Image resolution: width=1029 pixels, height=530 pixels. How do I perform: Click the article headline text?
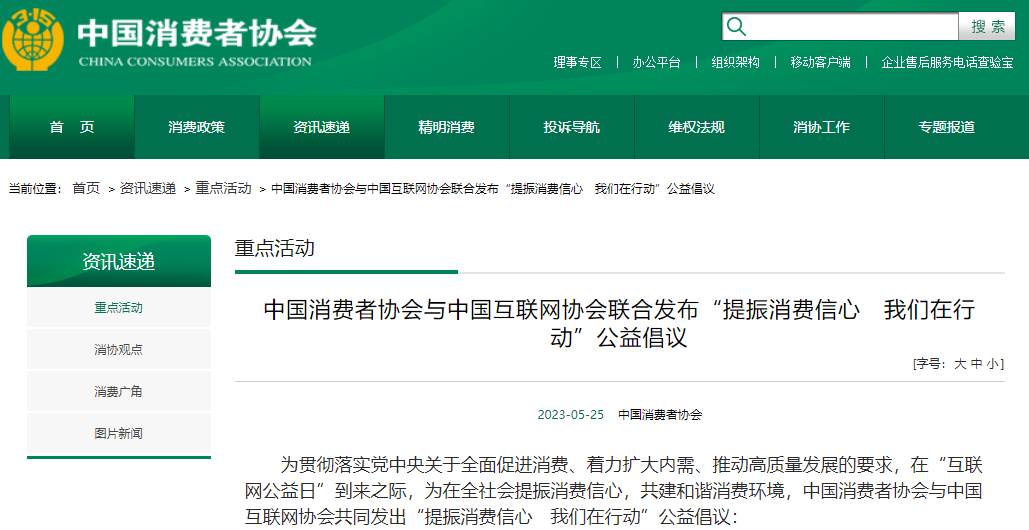point(620,323)
